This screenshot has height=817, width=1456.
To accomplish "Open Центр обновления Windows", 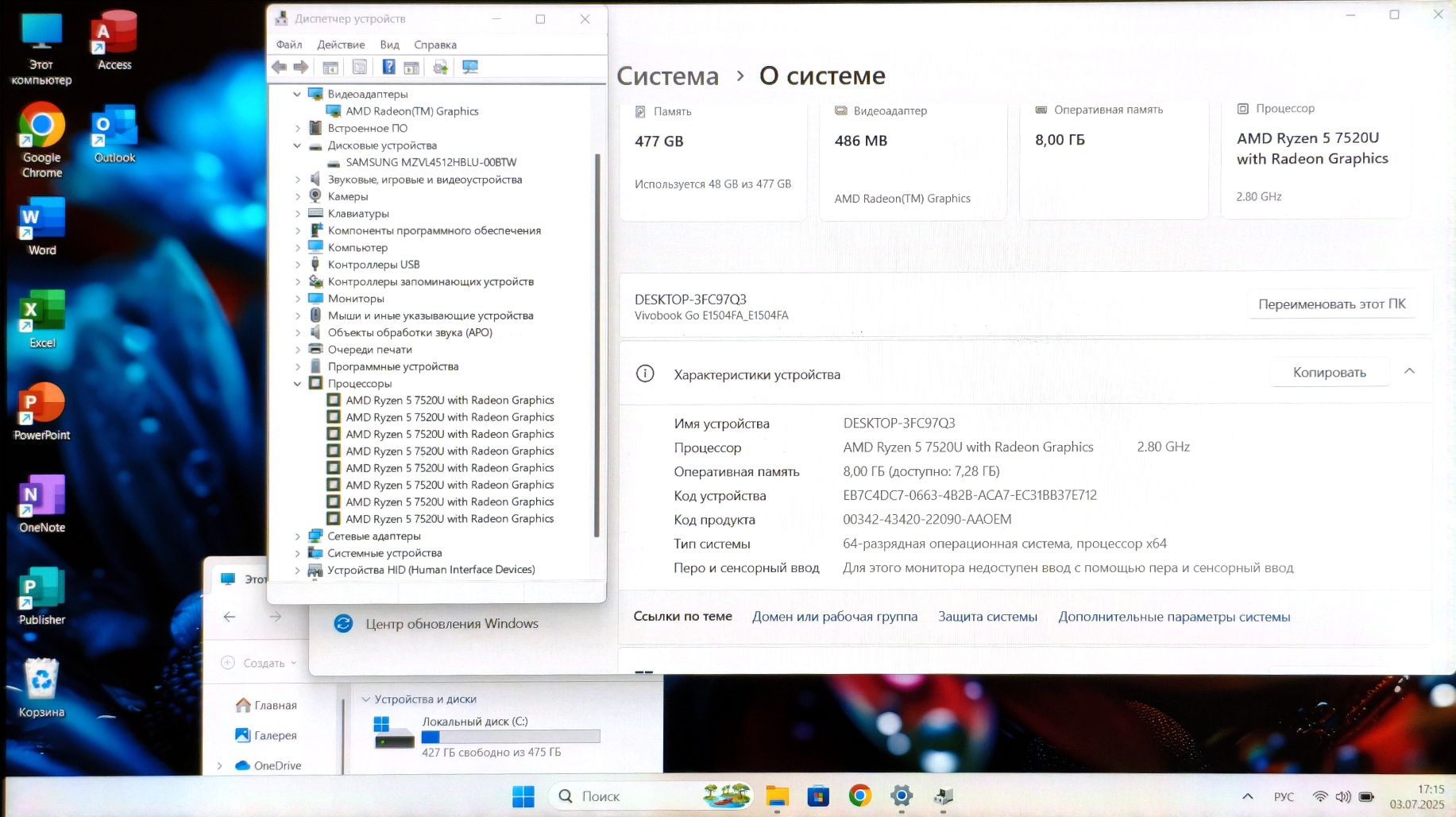I will point(451,624).
